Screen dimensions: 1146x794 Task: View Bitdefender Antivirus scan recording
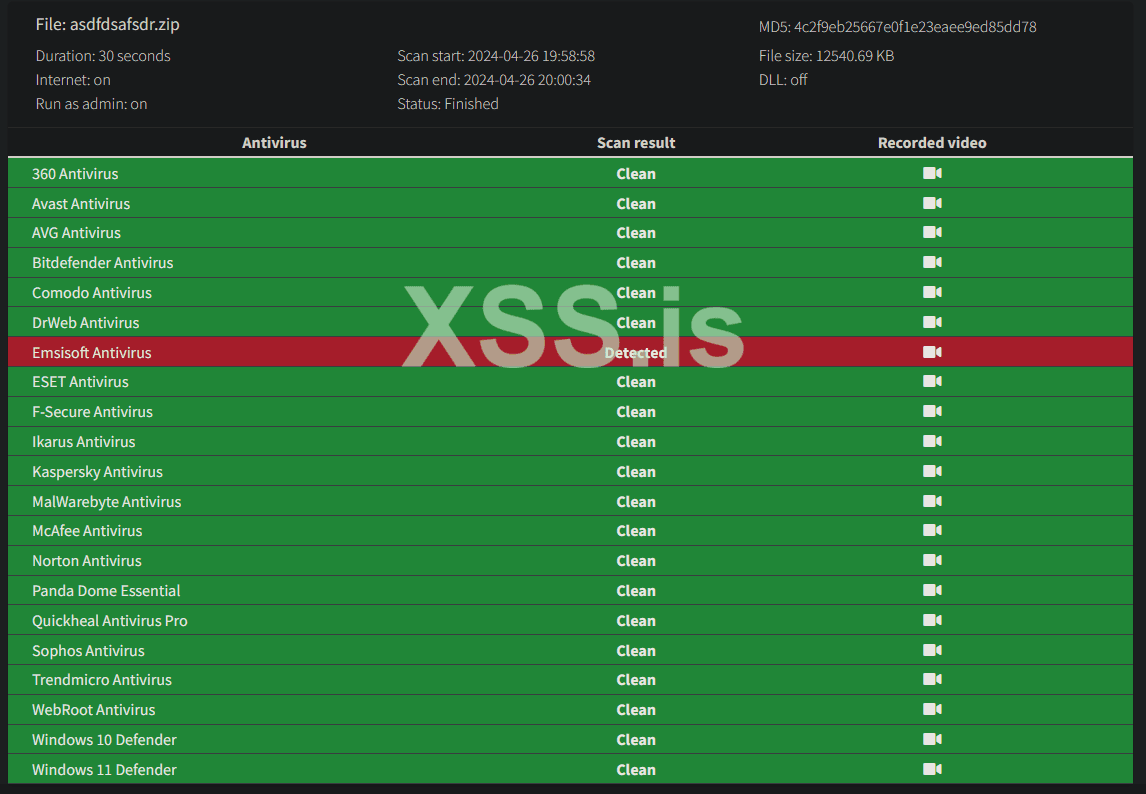coord(932,262)
